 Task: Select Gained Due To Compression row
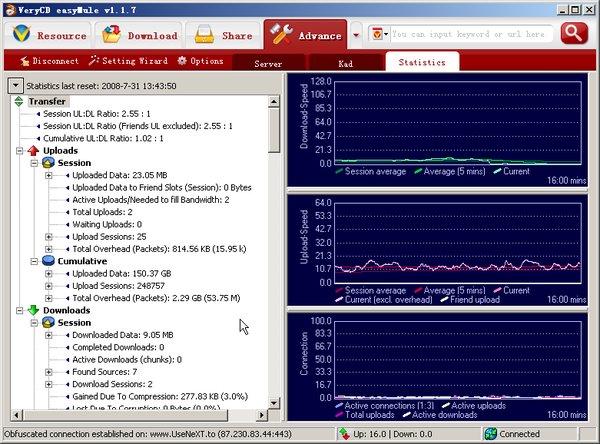click(160, 397)
